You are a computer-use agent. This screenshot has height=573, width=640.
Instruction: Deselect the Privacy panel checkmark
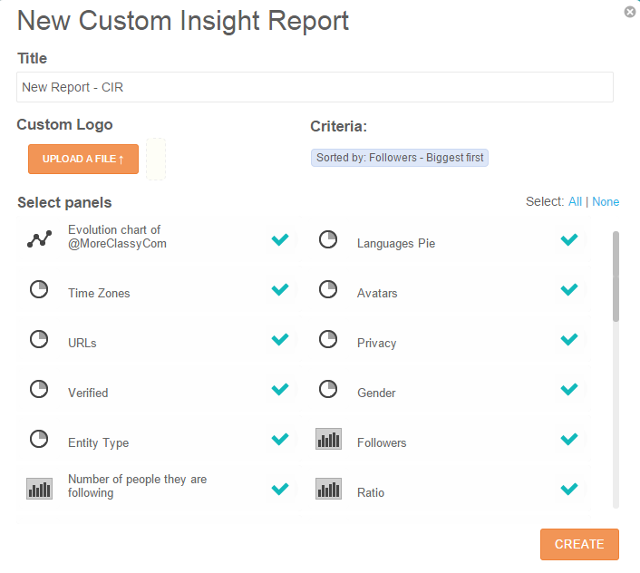click(x=569, y=339)
